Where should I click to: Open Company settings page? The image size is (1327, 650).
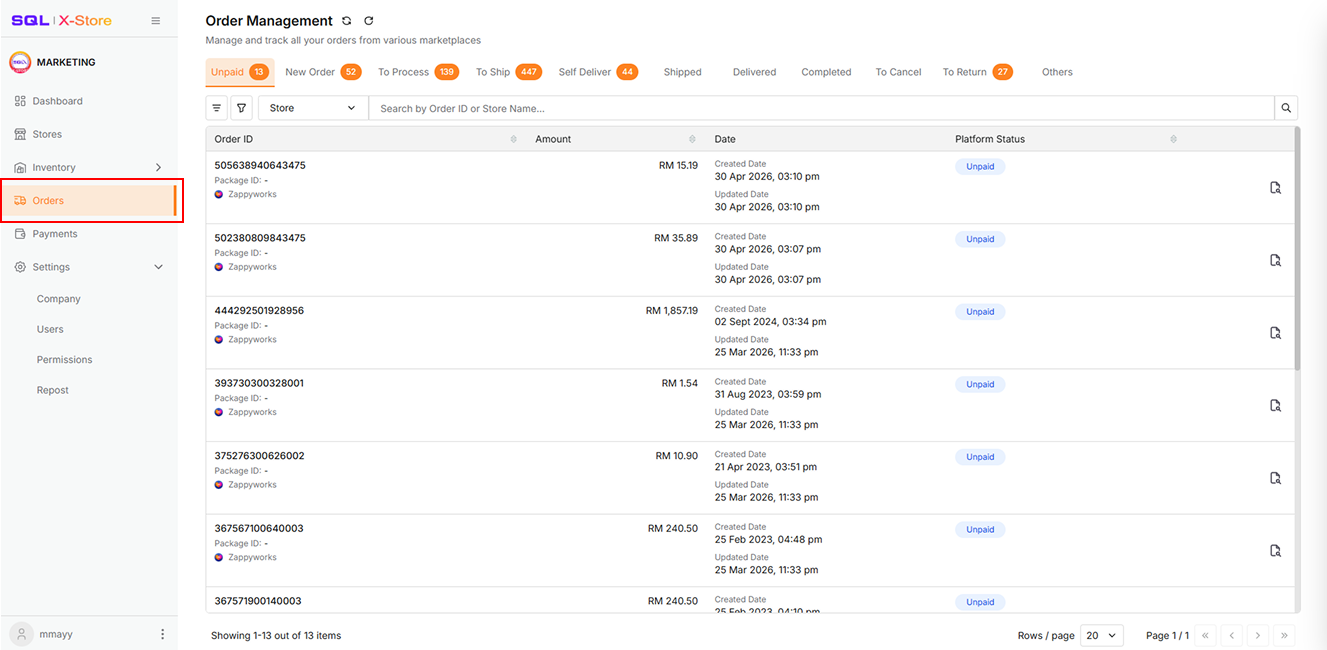58,299
